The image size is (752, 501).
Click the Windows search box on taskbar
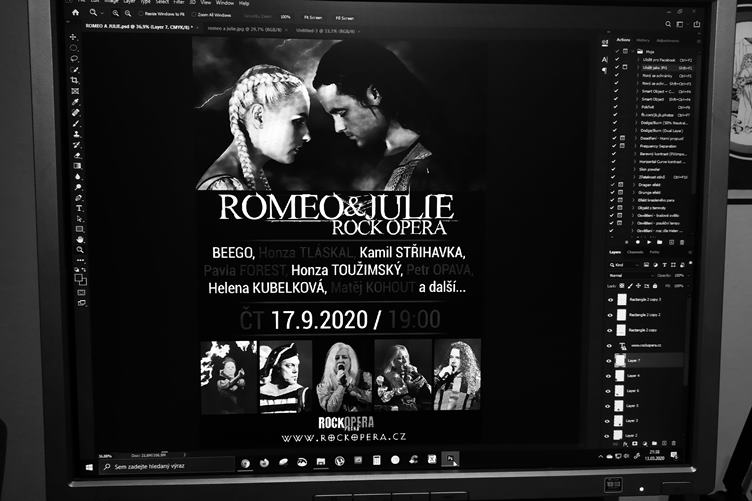coord(168,466)
